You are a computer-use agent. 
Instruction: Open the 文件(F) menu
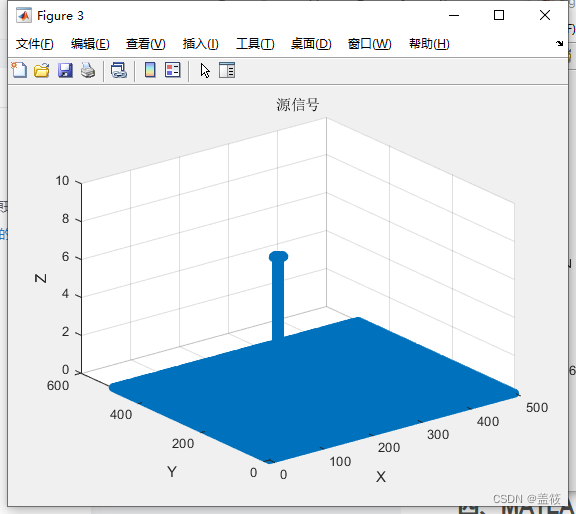(35, 44)
